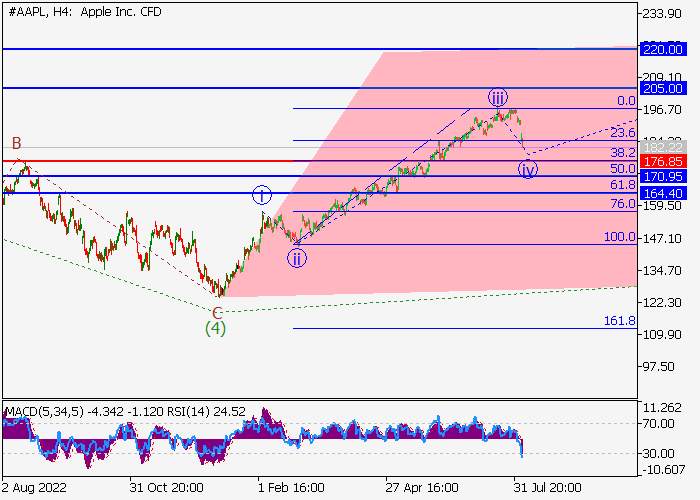Viewport: 700px width, 500px height.
Task: Click the 233.90 price axis value
Action: [662, 14]
